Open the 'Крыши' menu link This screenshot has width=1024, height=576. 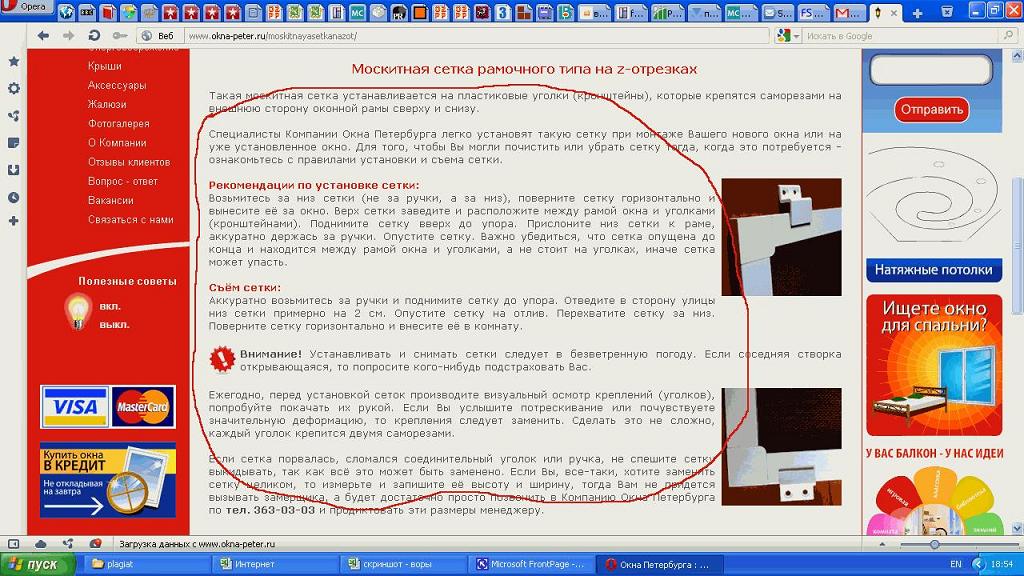(104, 66)
